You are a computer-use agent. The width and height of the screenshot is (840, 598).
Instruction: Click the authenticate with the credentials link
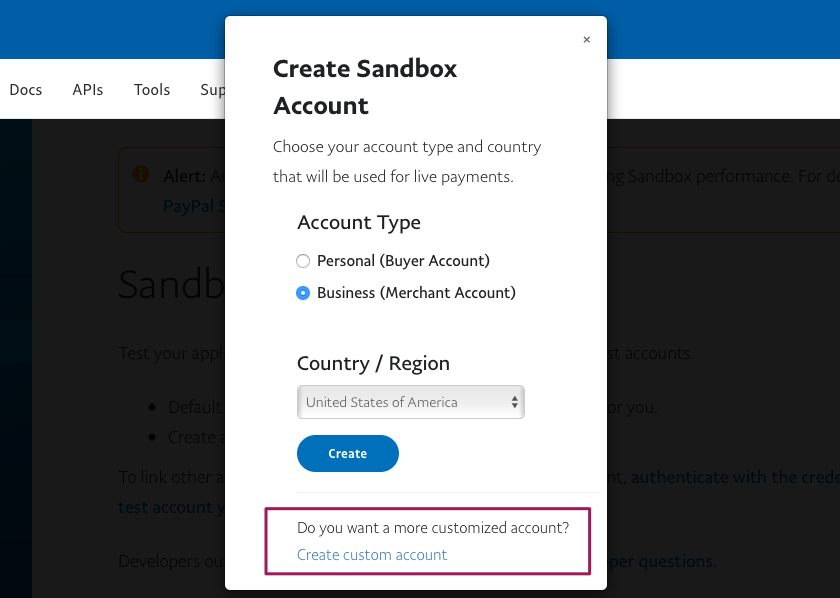734,477
